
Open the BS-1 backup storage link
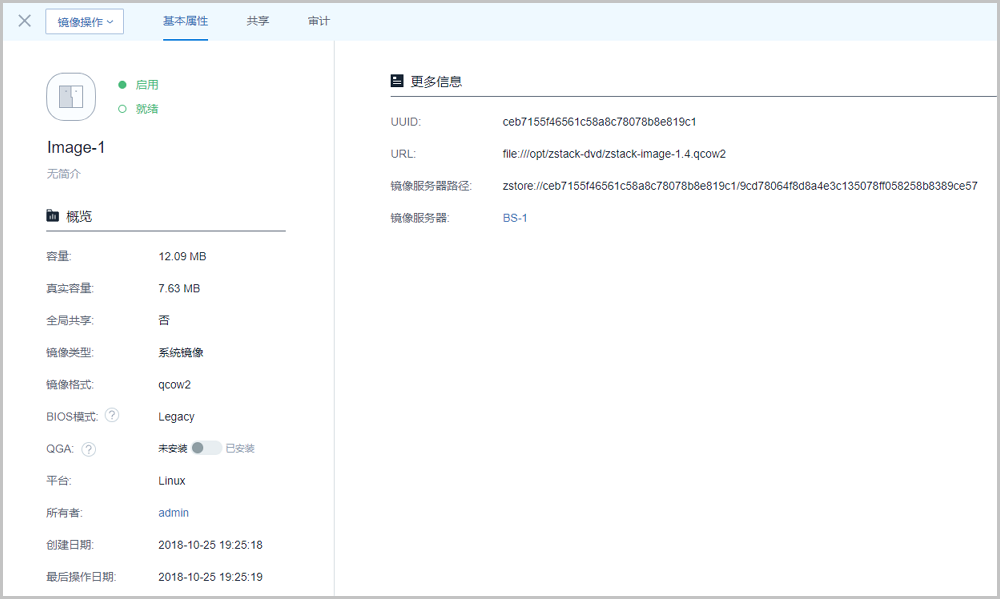(514, 218)
